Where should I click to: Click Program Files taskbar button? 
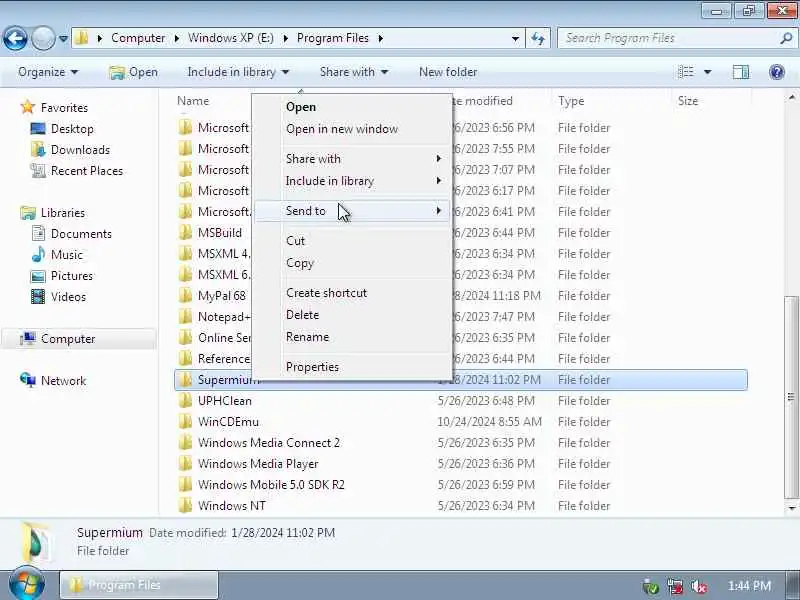(x=139, y=585)
